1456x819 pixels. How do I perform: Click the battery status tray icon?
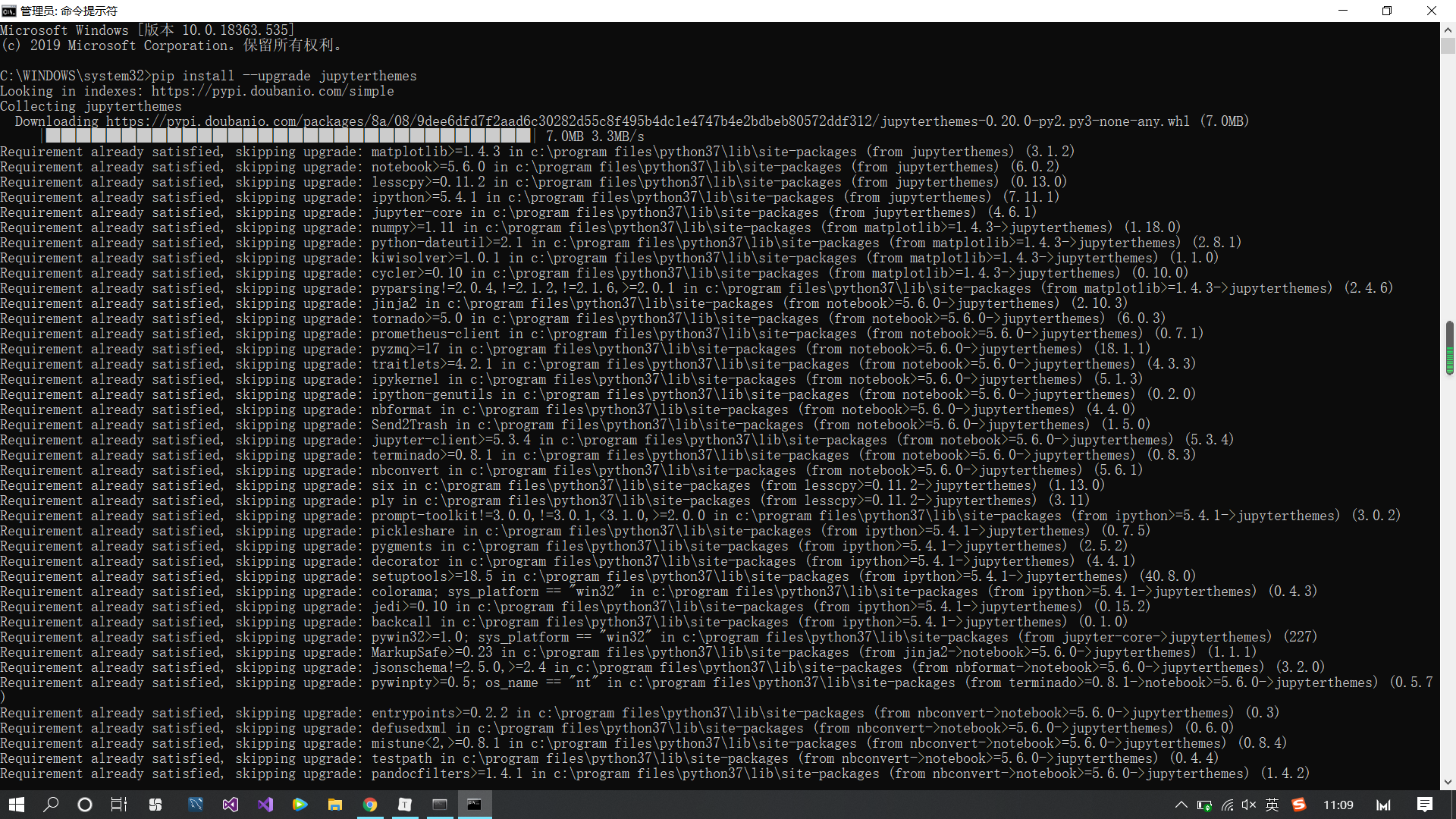[x=1204, y=805]
